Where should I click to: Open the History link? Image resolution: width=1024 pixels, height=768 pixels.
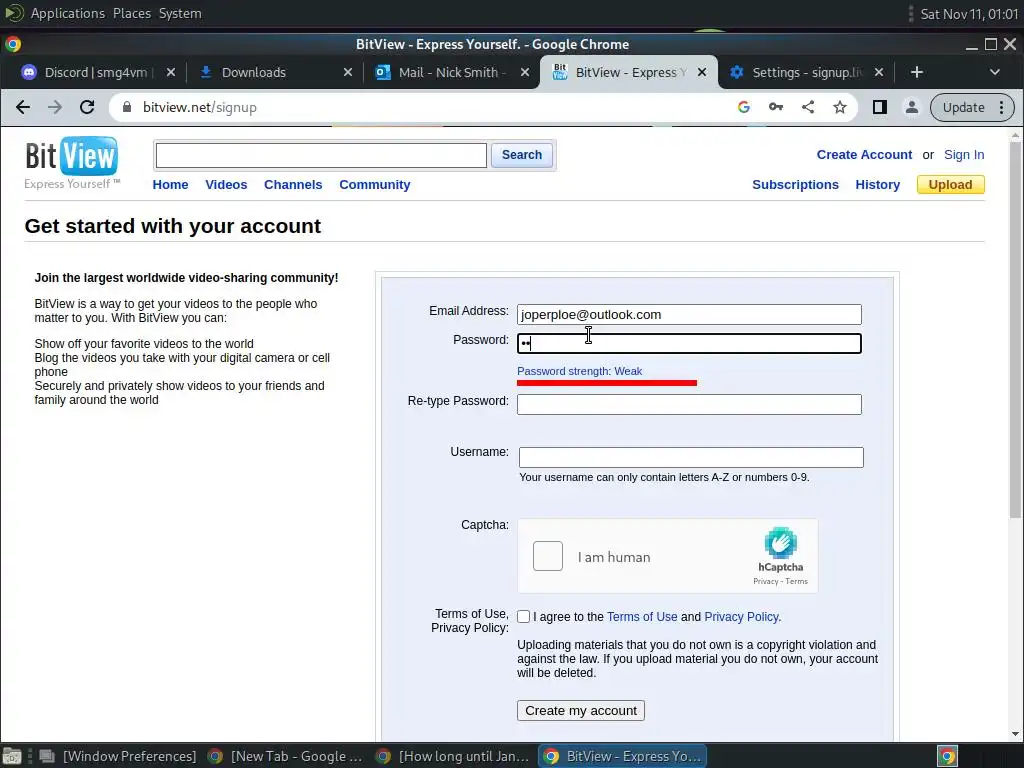(x=877, y=185)
